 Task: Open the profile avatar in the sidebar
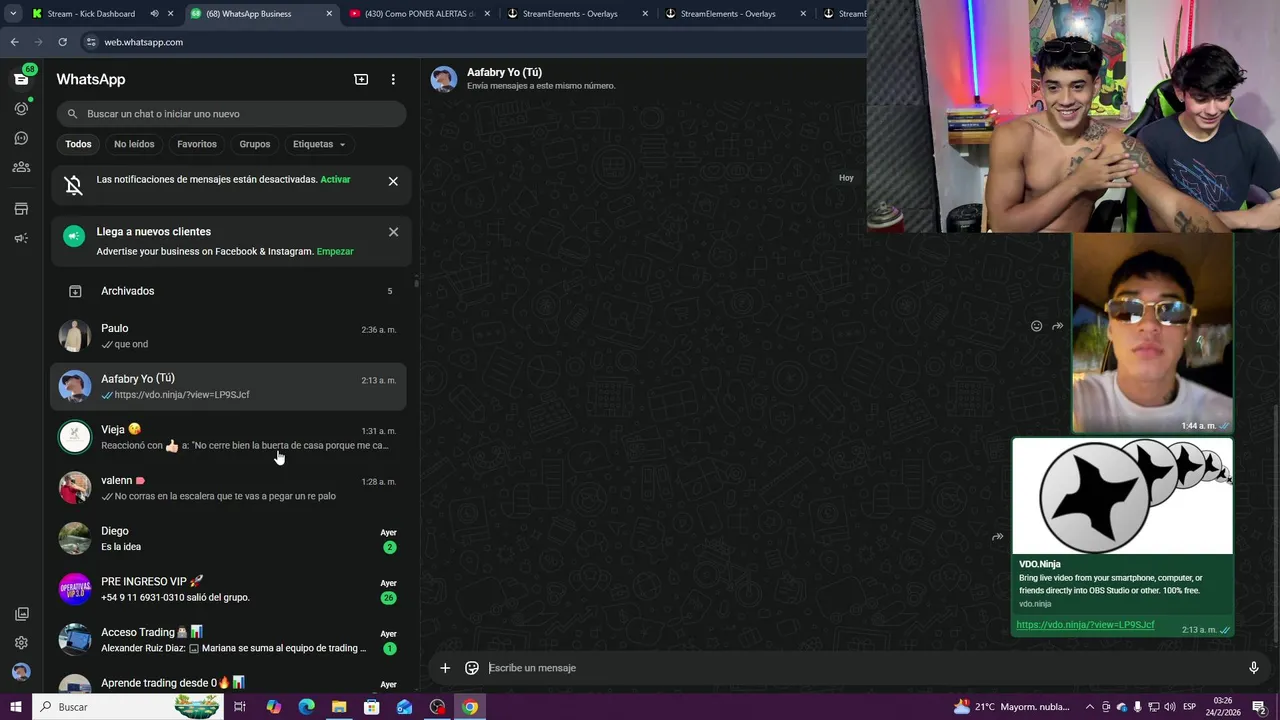click(21, 672)
